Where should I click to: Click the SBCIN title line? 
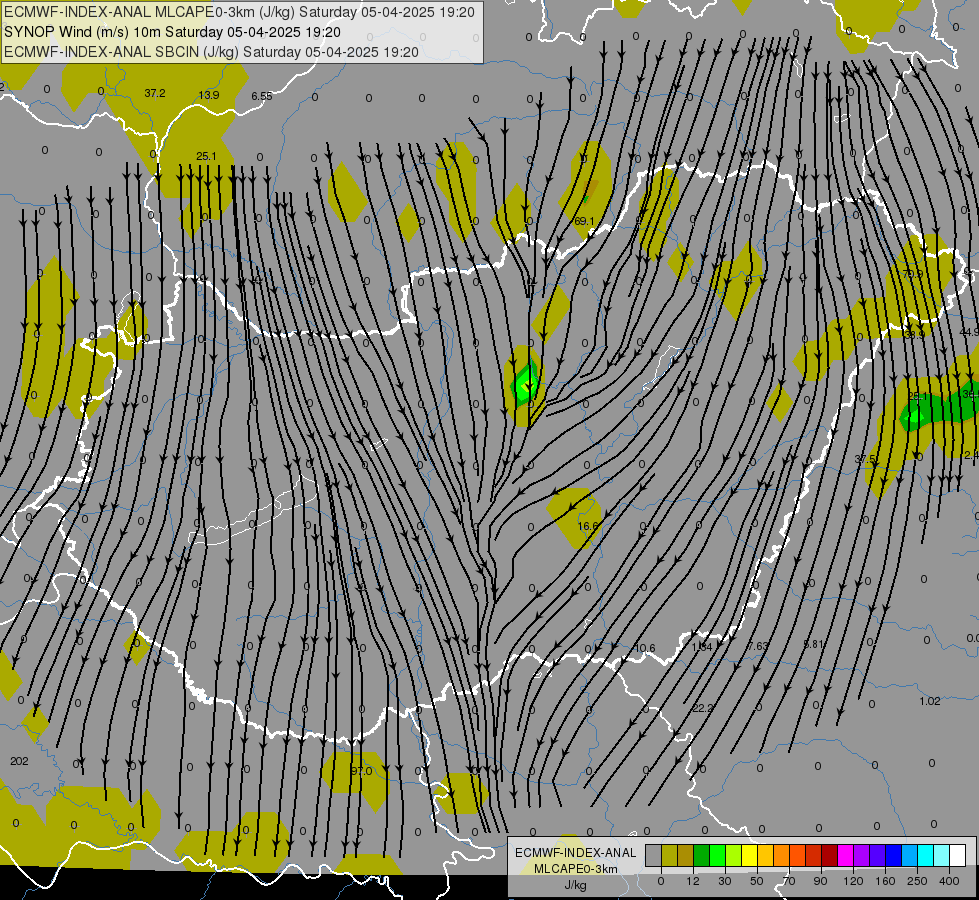211,52
